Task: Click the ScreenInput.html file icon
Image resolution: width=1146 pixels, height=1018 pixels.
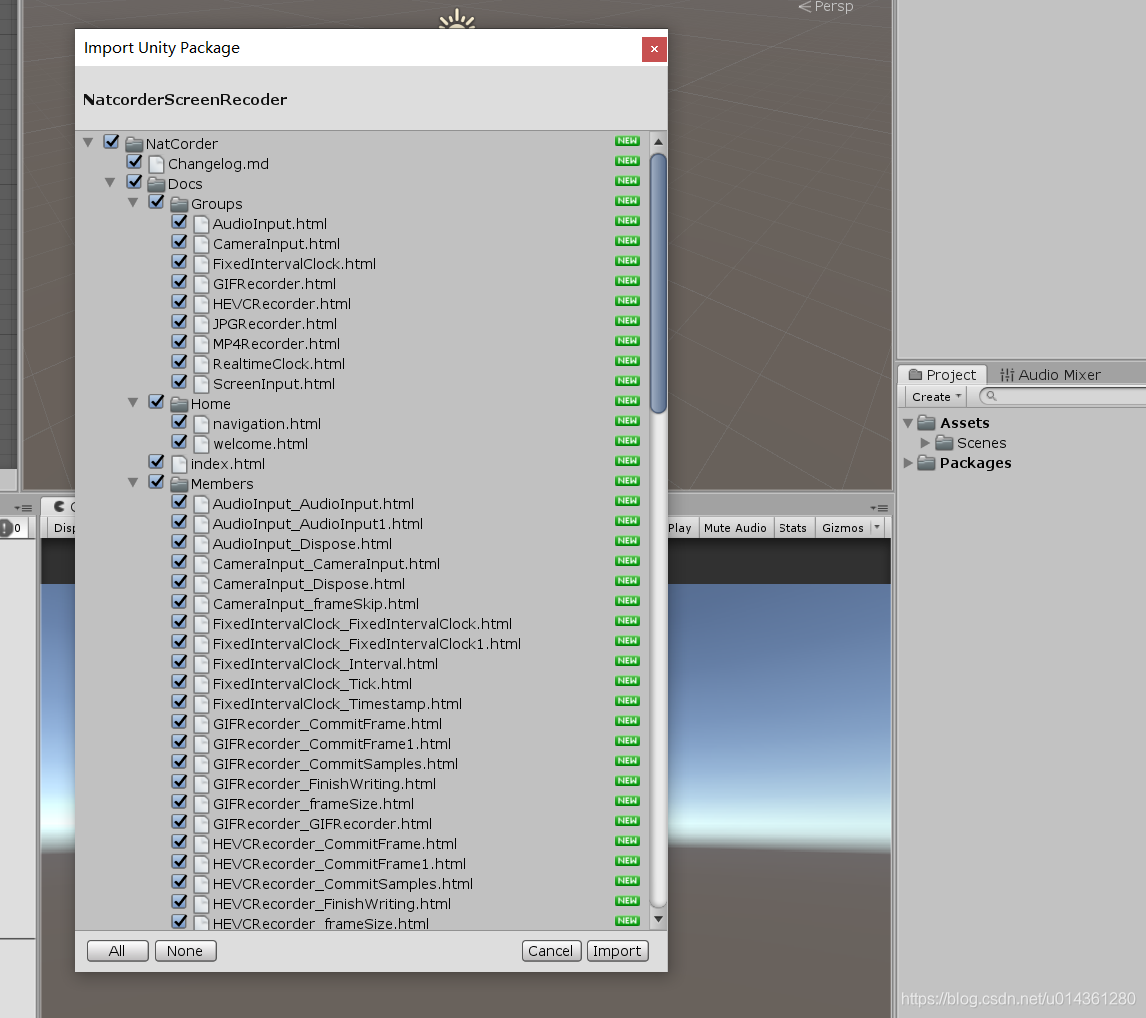Action: click(x=201, y=384)
